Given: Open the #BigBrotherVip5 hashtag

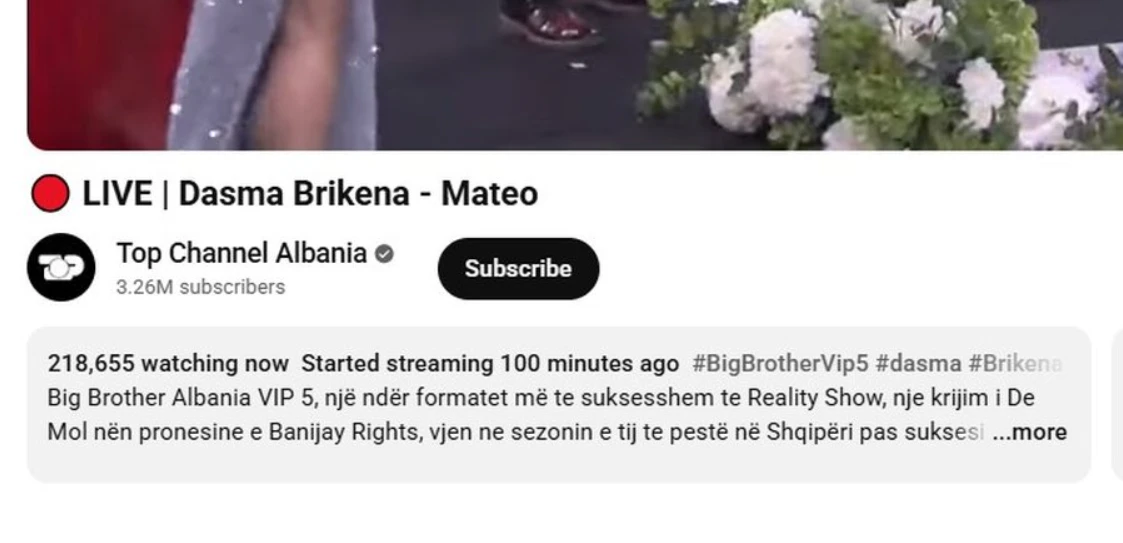Looking at the screenshot, I should tap(780, 364).
